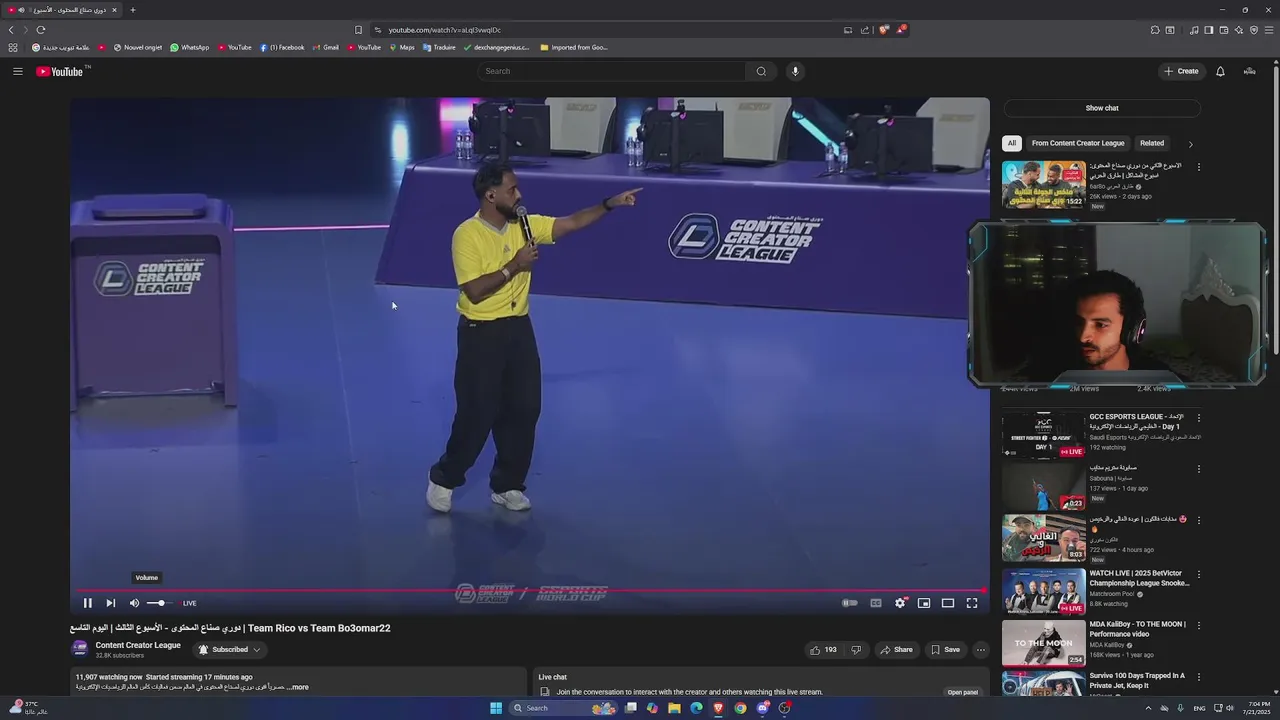Open options for first recommended video
The height and width of the screenshot is (720, 1280).
[1198, 167]
